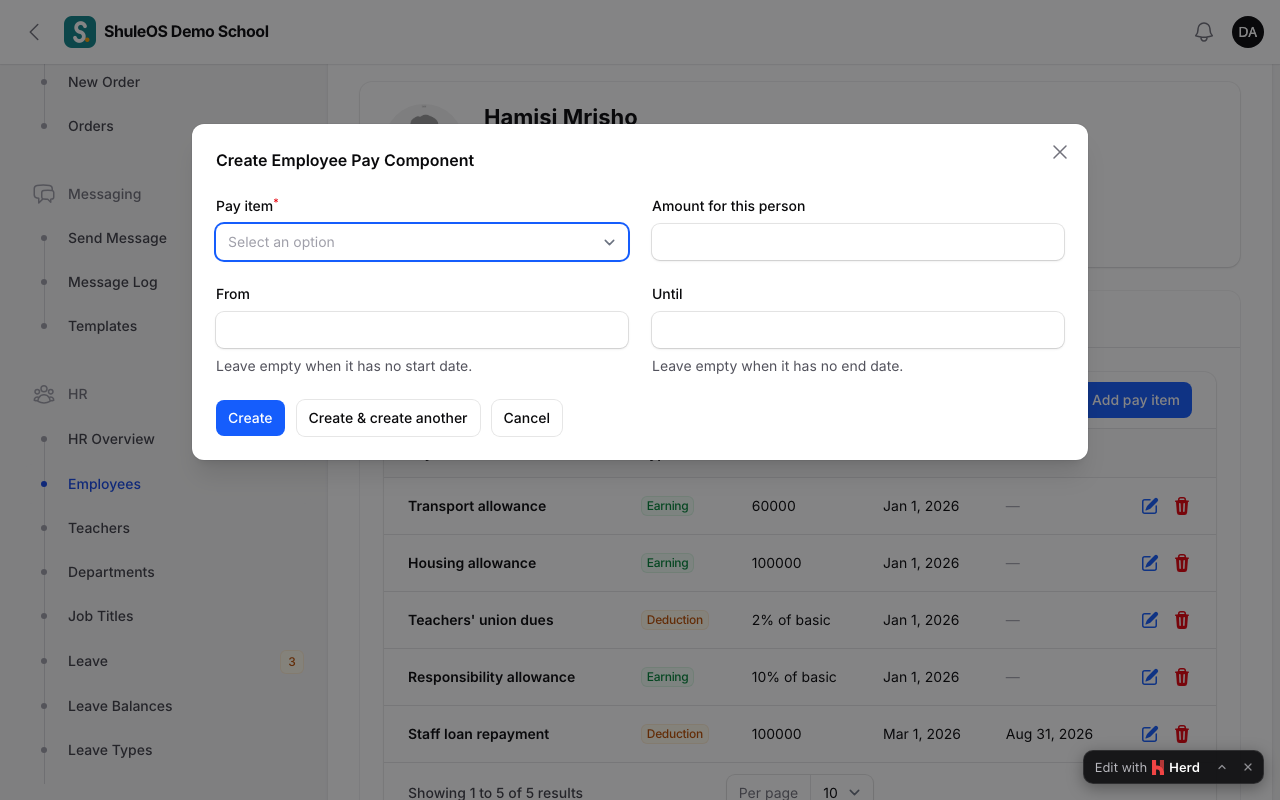1280x800 pixels.
Task: Open Send Message in sidebar
Action: coord(117,238)
